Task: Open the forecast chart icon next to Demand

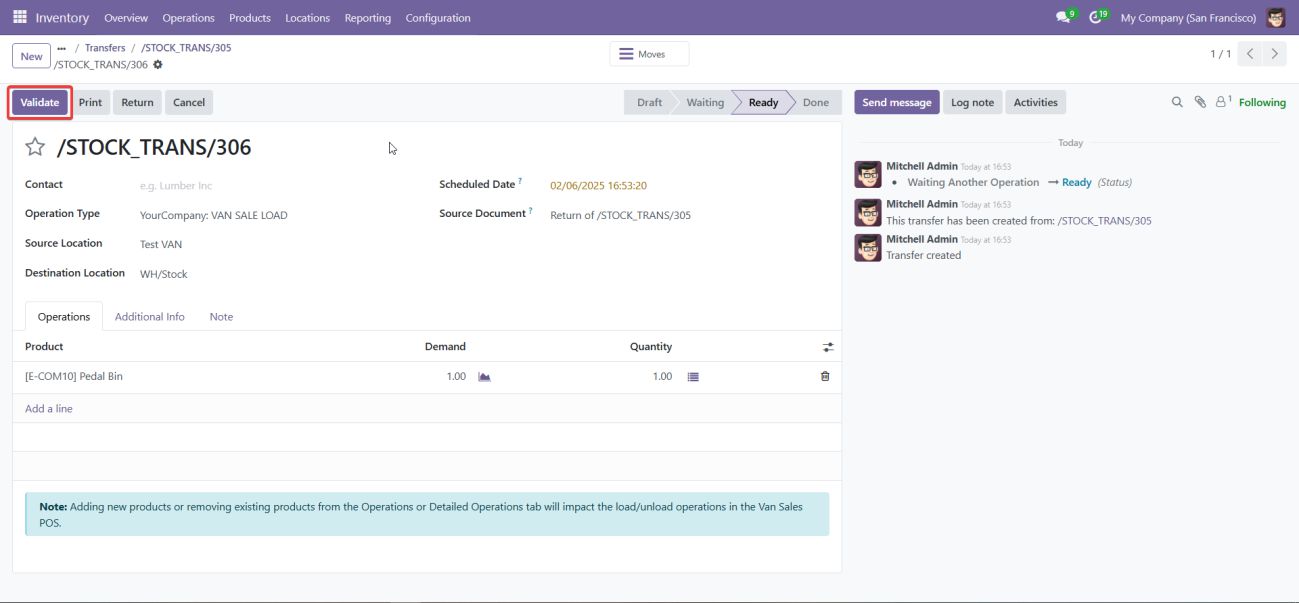Action: click(x=484, y=377)
